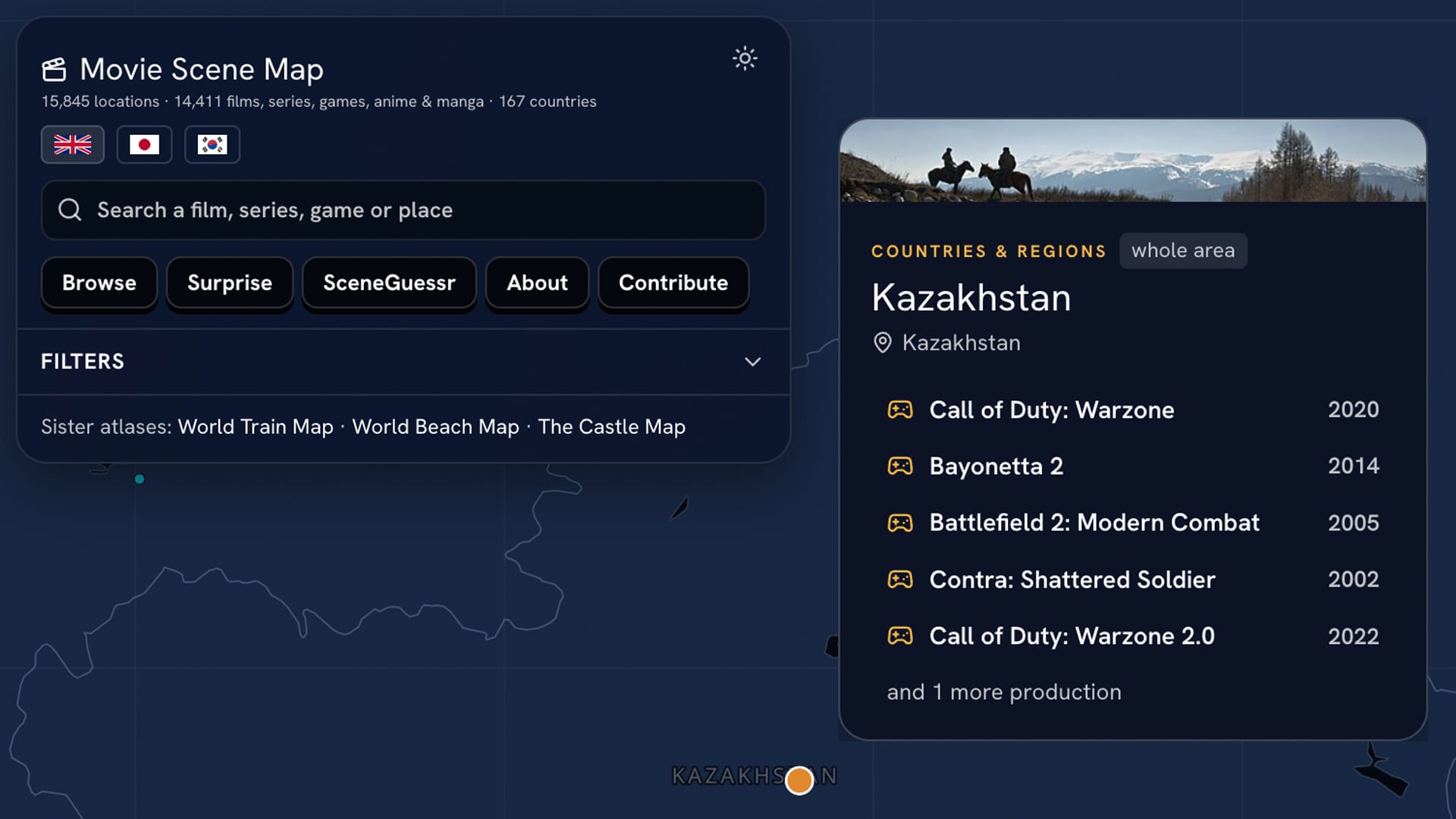The width and height of the screenshot is (1456, 819).
Task: Launch SceneGuessr
Action: (389, 283)
